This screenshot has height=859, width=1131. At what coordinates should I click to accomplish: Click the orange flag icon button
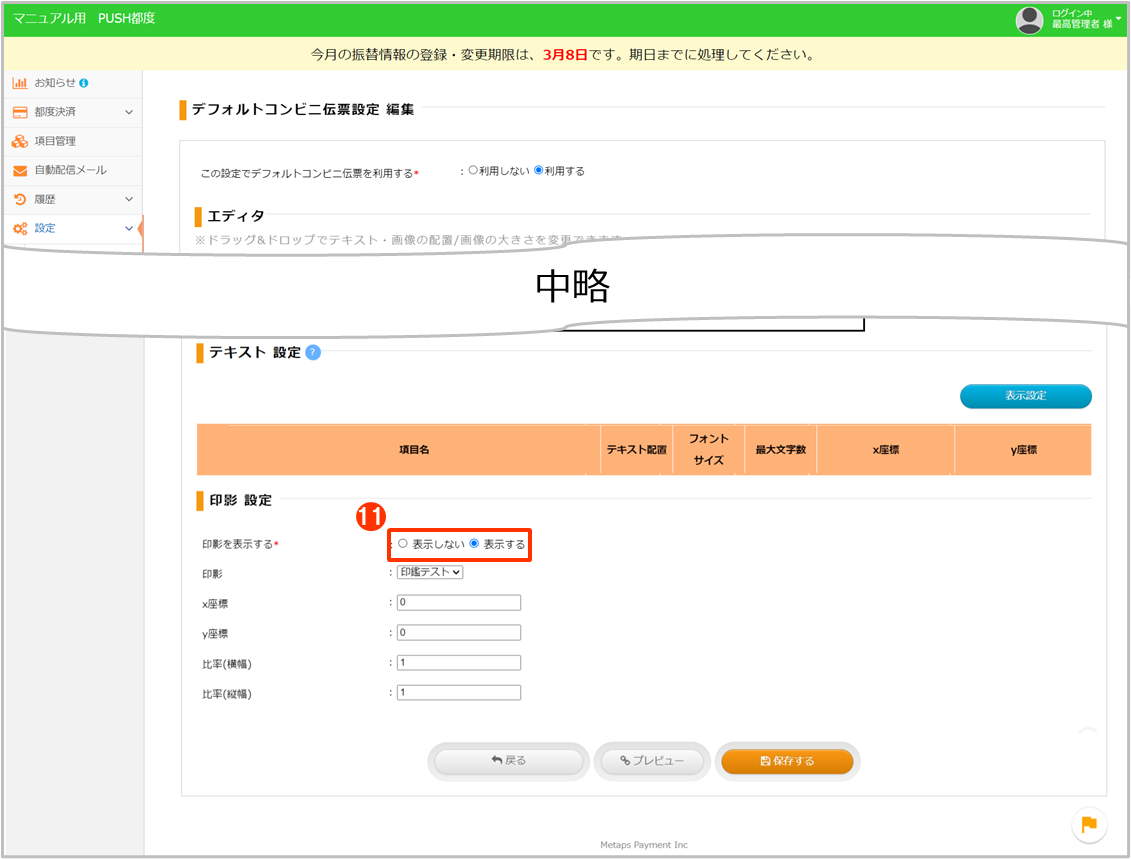tap(1089, 824)
